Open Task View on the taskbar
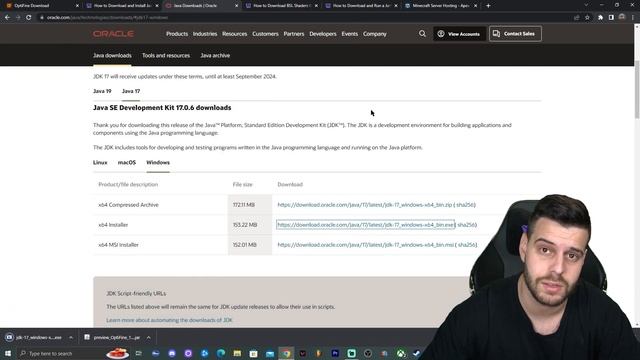The width and height of the screenshot is (640, 360). (139, 353)
